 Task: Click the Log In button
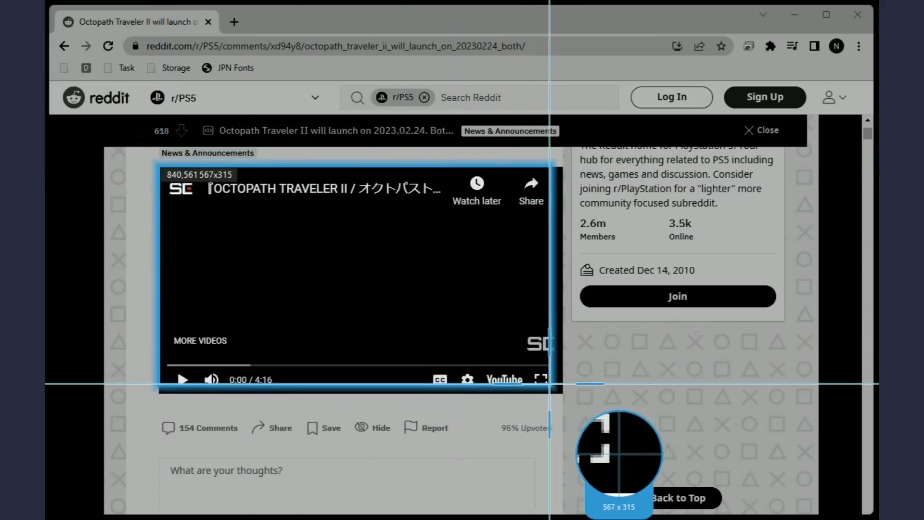[x=671, y=97]
